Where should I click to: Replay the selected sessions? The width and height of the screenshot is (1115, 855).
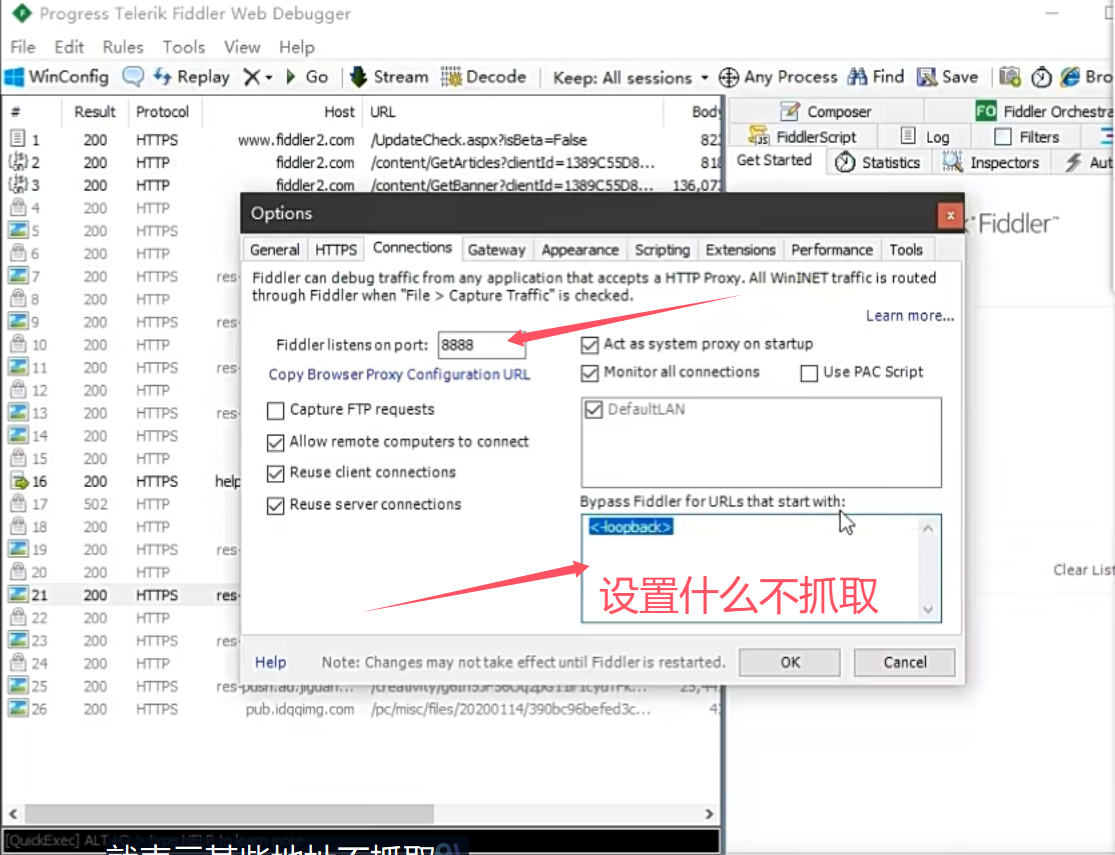[192, 77]
